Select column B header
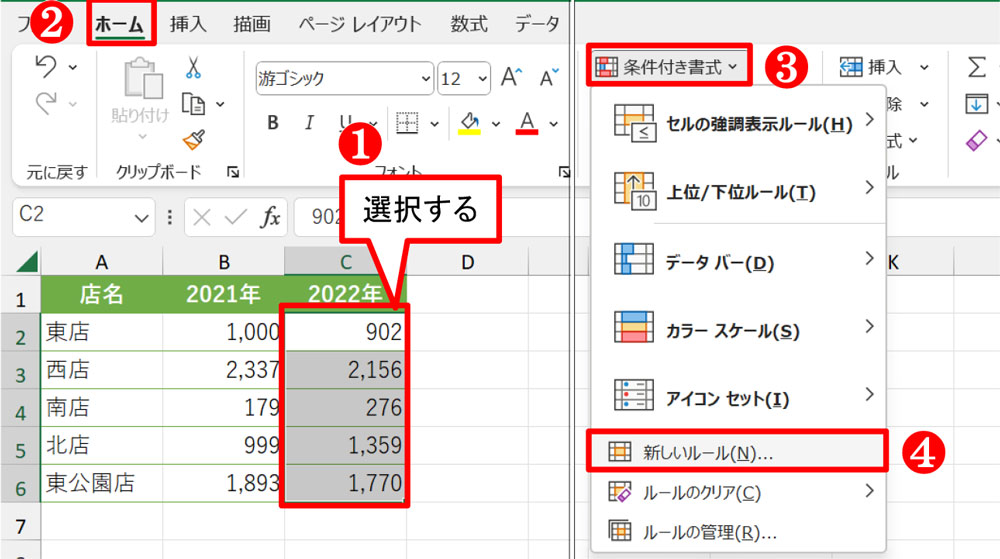The height and width of the screenshot is (559, 1000). point(224,262)
